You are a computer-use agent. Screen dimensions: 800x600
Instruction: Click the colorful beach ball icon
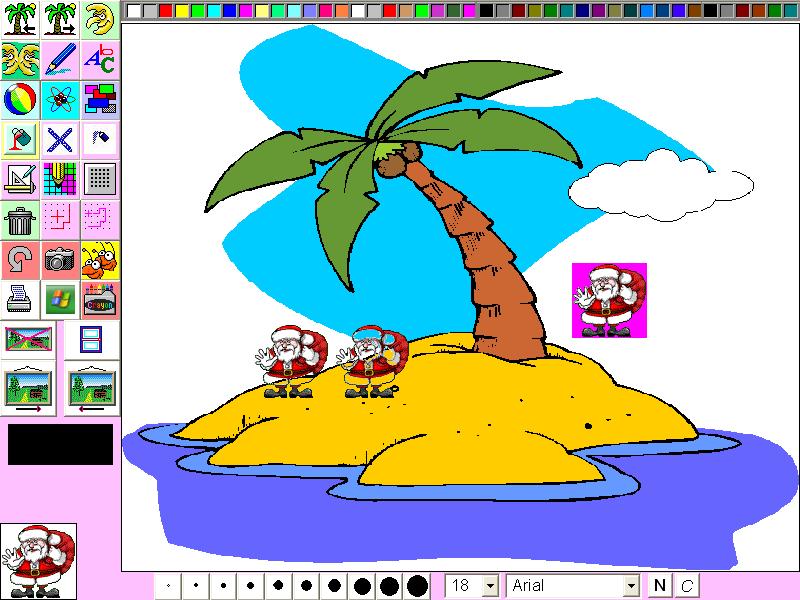[20, 99]
